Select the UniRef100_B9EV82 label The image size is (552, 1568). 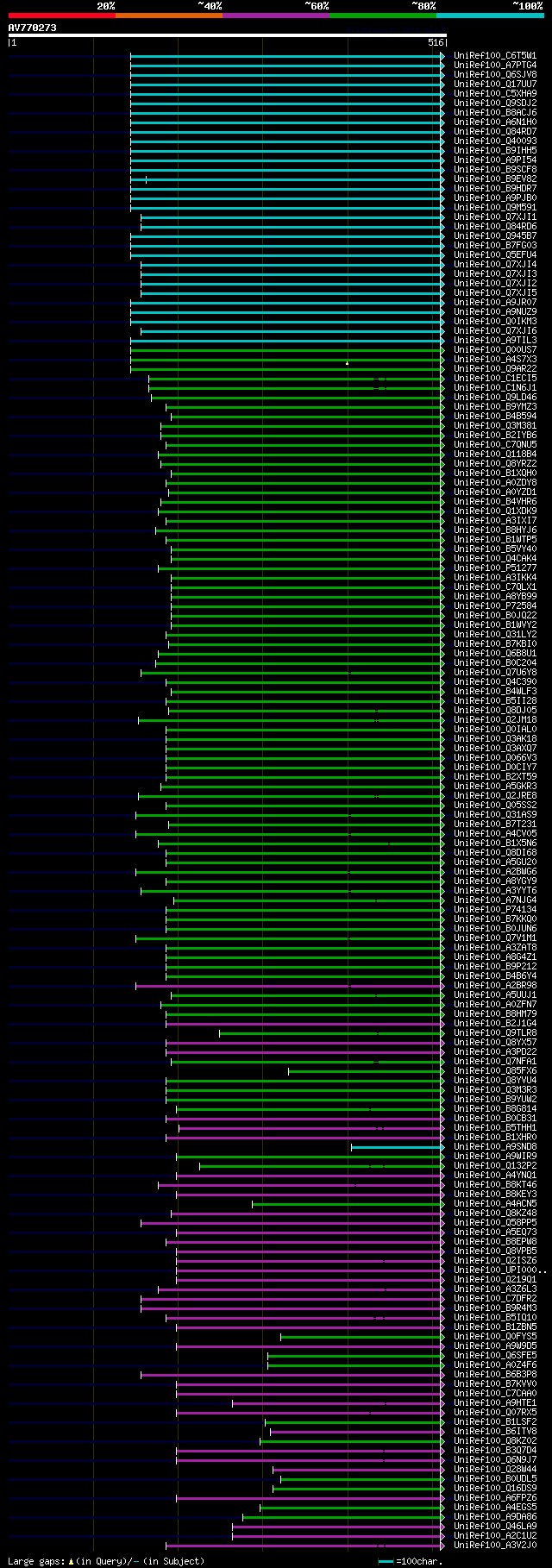pos(495,179)
